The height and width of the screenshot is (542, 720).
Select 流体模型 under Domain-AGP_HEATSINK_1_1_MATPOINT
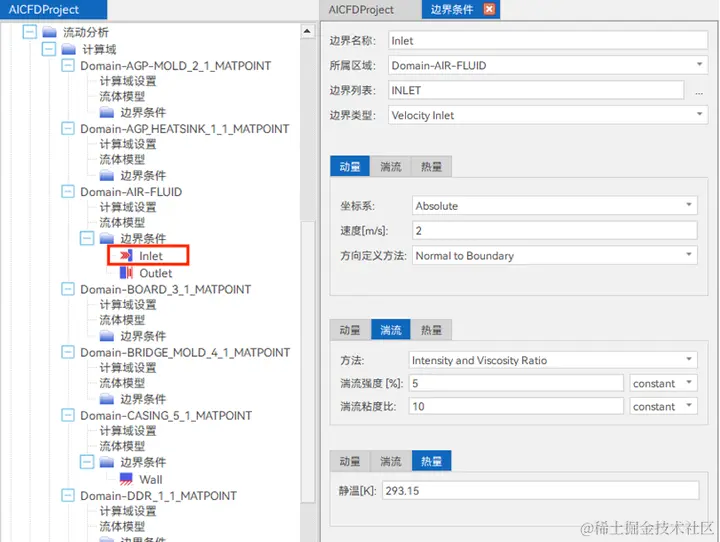click(x=122, y=159)
